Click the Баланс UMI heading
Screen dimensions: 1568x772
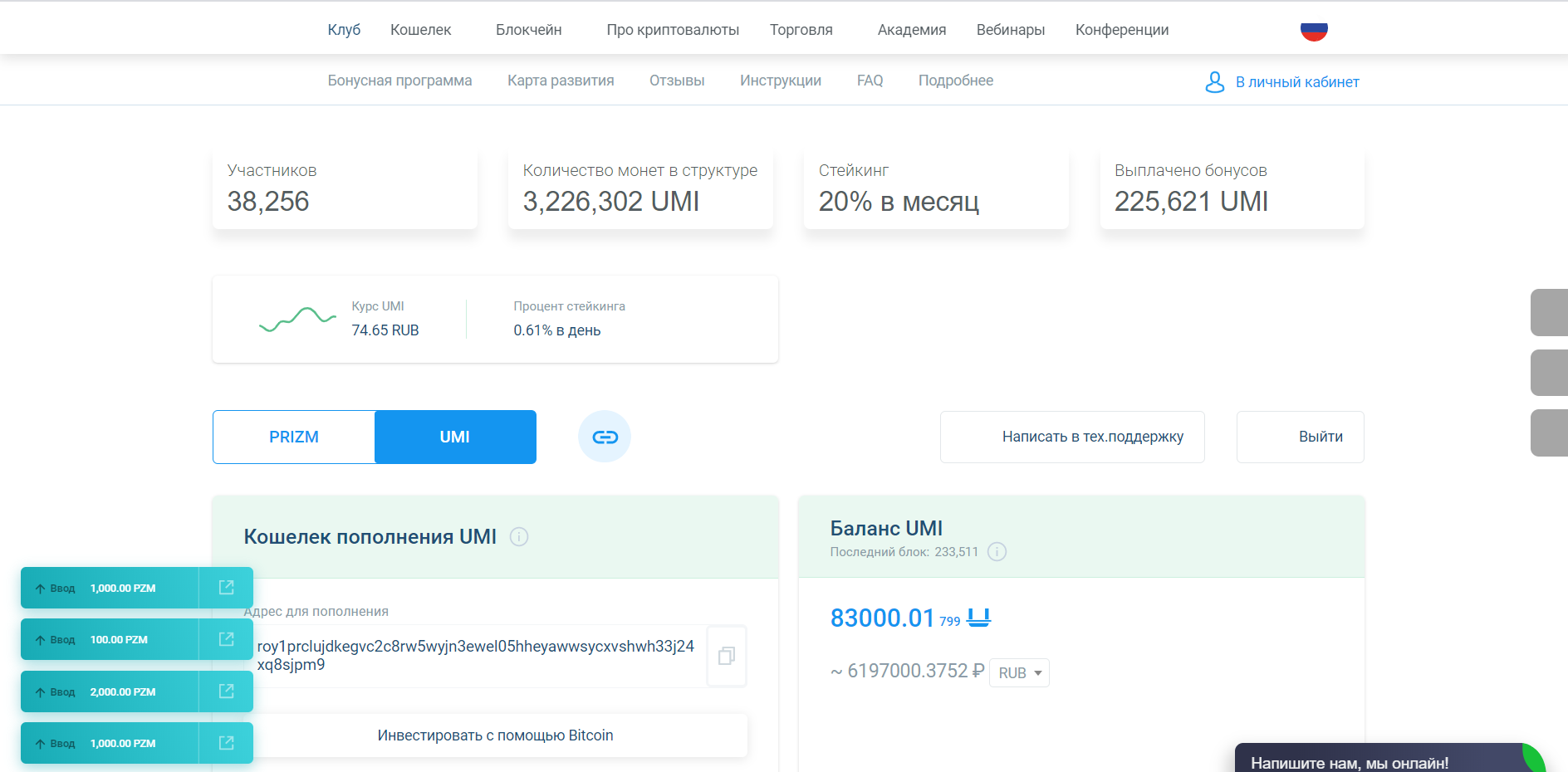[x=886, y=528]
